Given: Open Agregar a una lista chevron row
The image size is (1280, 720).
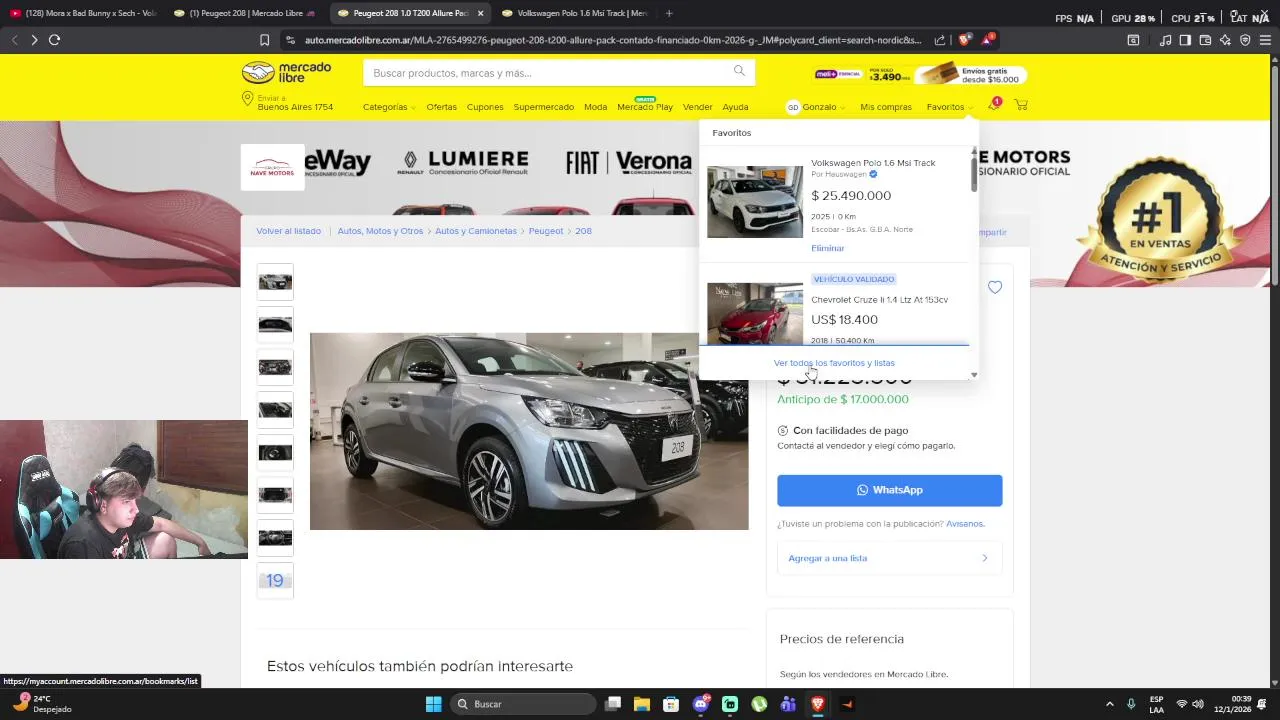Looking at the screenshot, I should pyautogui.click(x=889, y=558).
